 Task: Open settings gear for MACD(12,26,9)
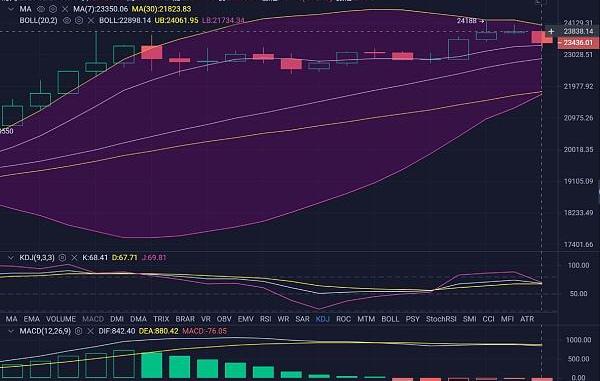point(78,331)
